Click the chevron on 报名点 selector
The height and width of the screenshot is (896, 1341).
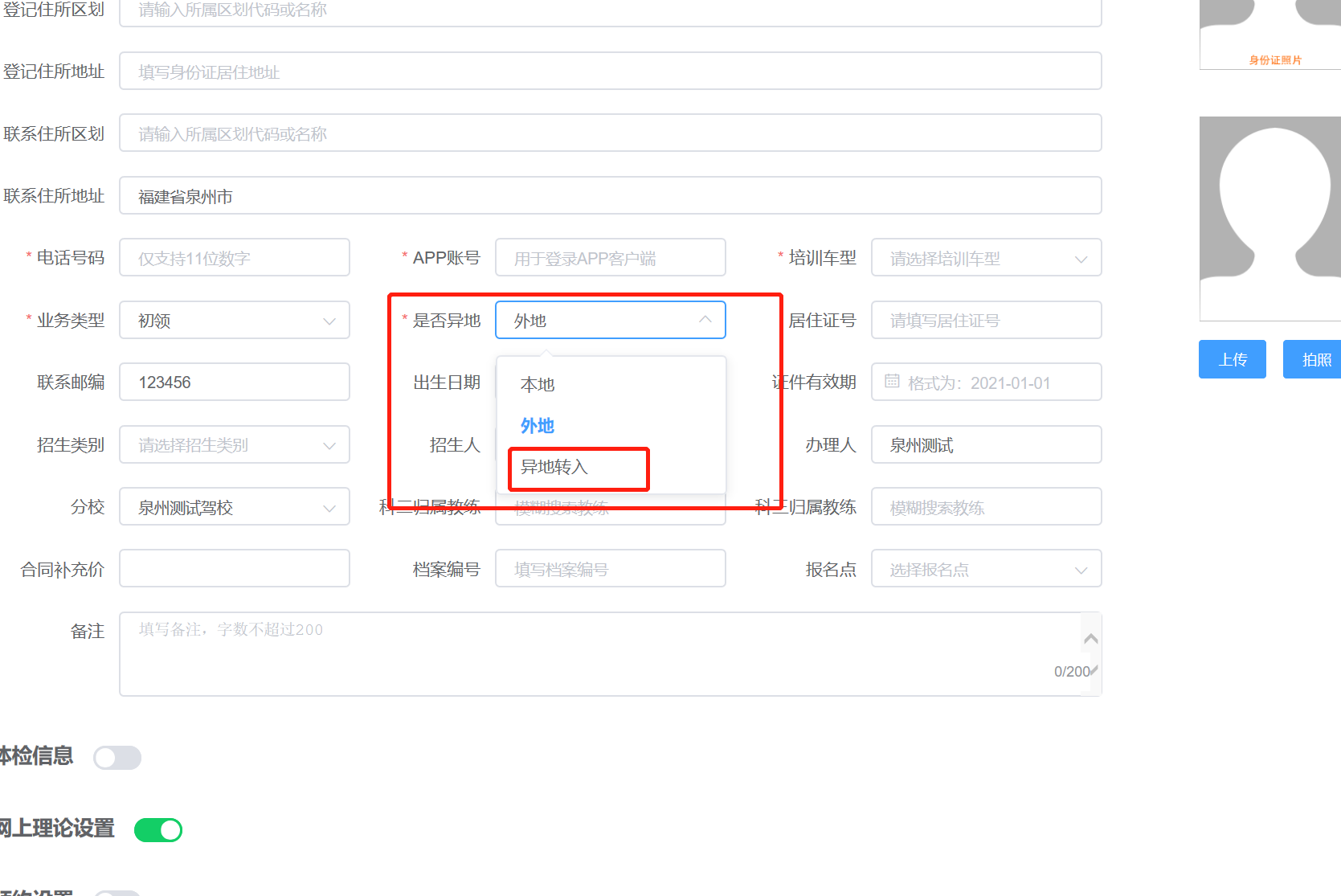1082,568
